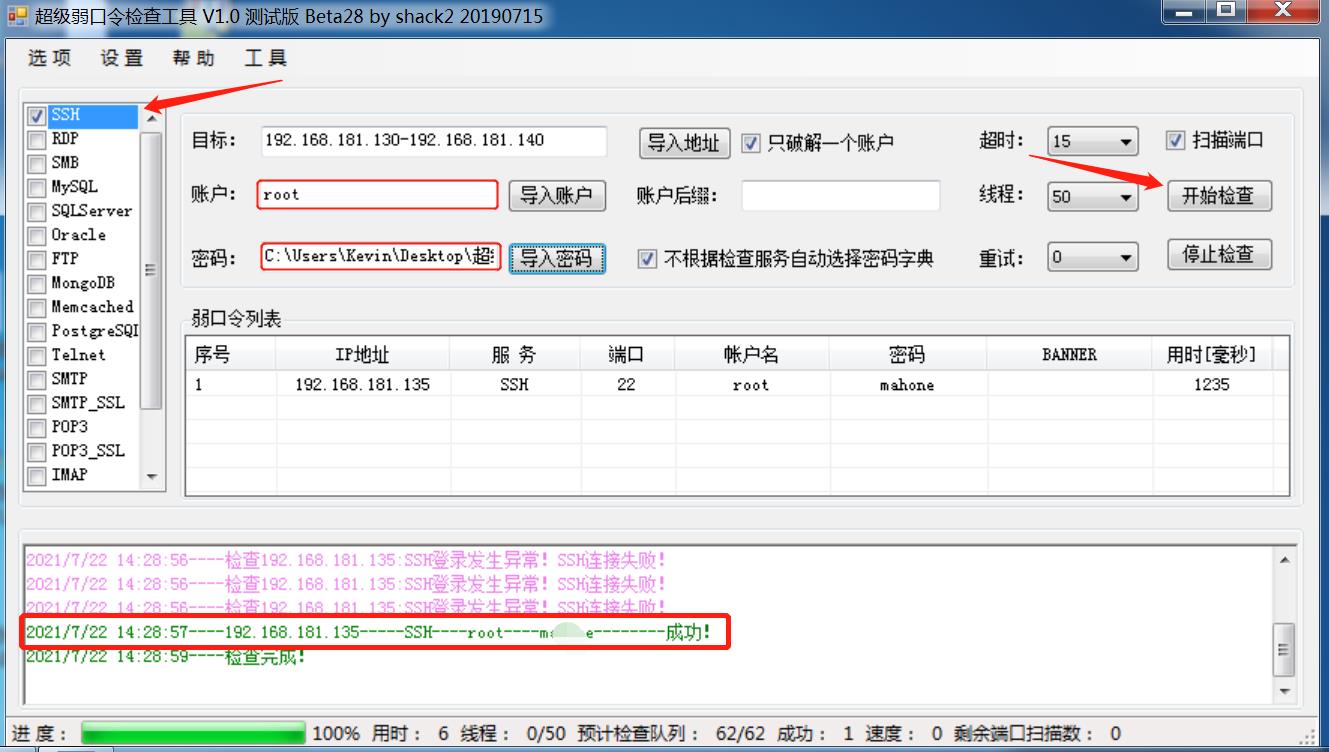The image size is (1329, 752).
Task: Check the Memcached service checkbox
Action: (37, 308)
